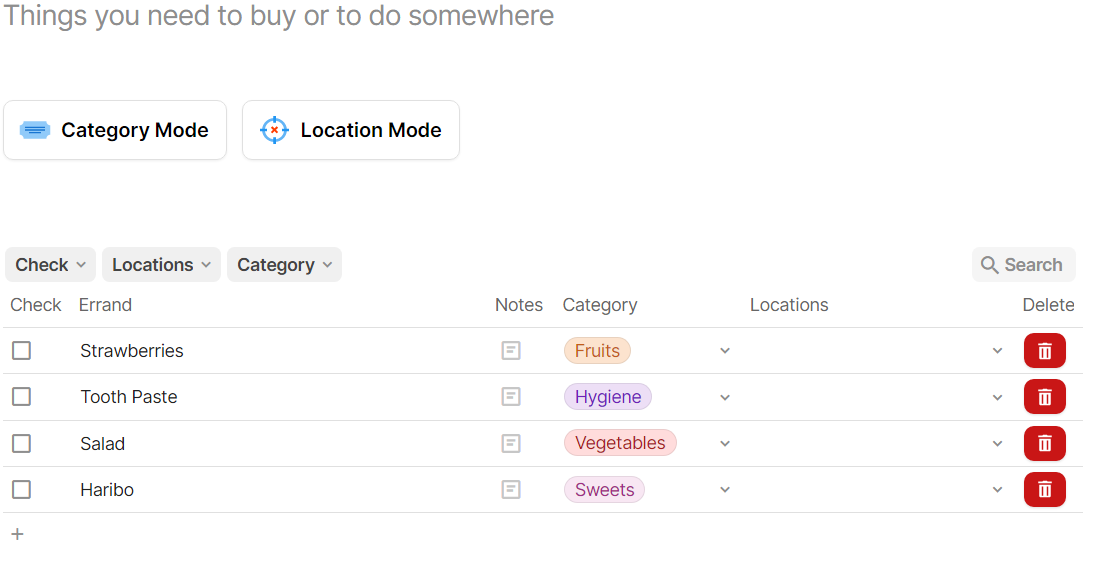
Task: Delete the Strawberries errand with trash icon
Action: coord(1044,351)
